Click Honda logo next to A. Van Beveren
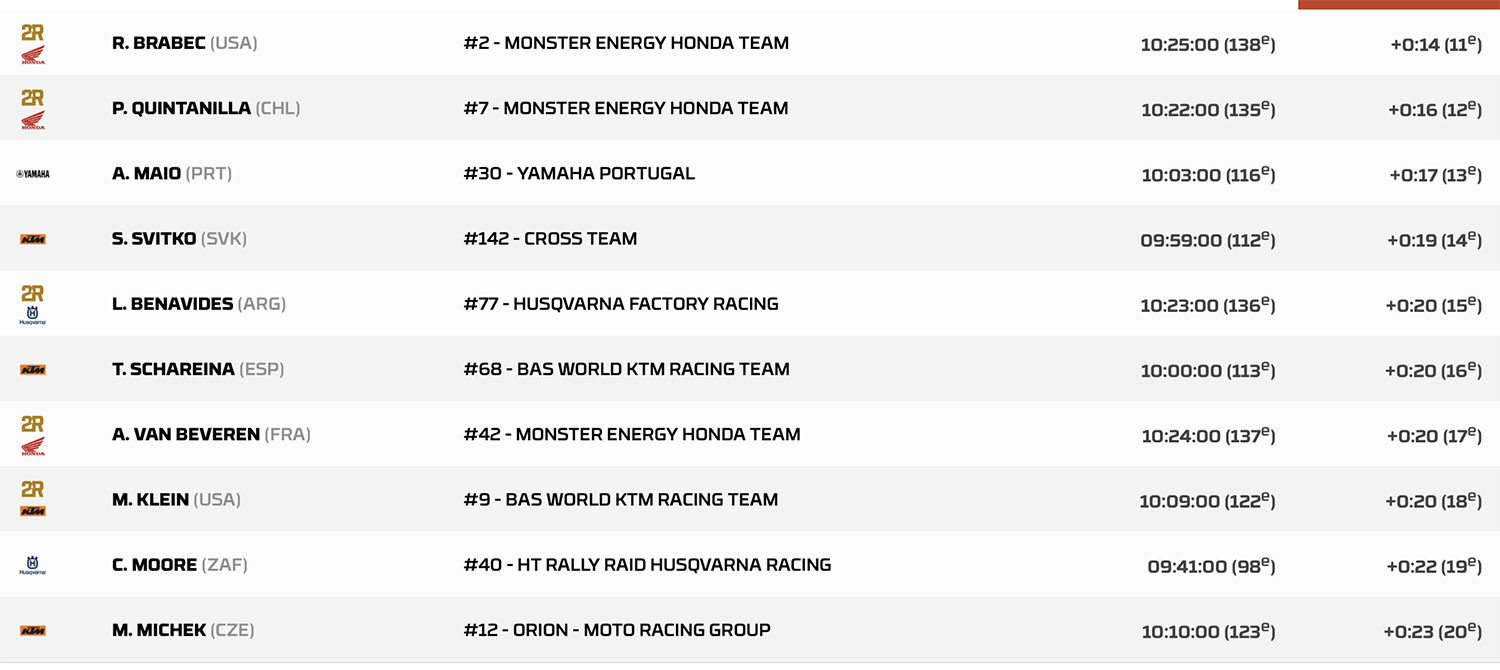The height and width of the screenshot is (670, 1500). click(33, 447)
